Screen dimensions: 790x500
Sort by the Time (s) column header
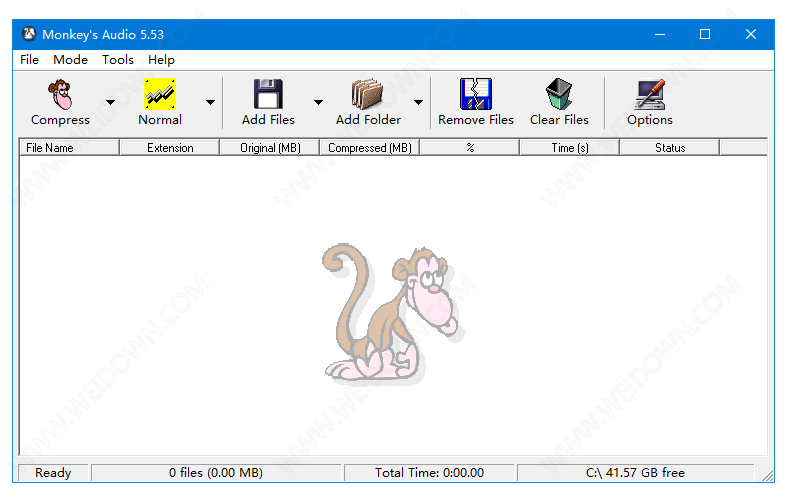[x=569, y=148]
